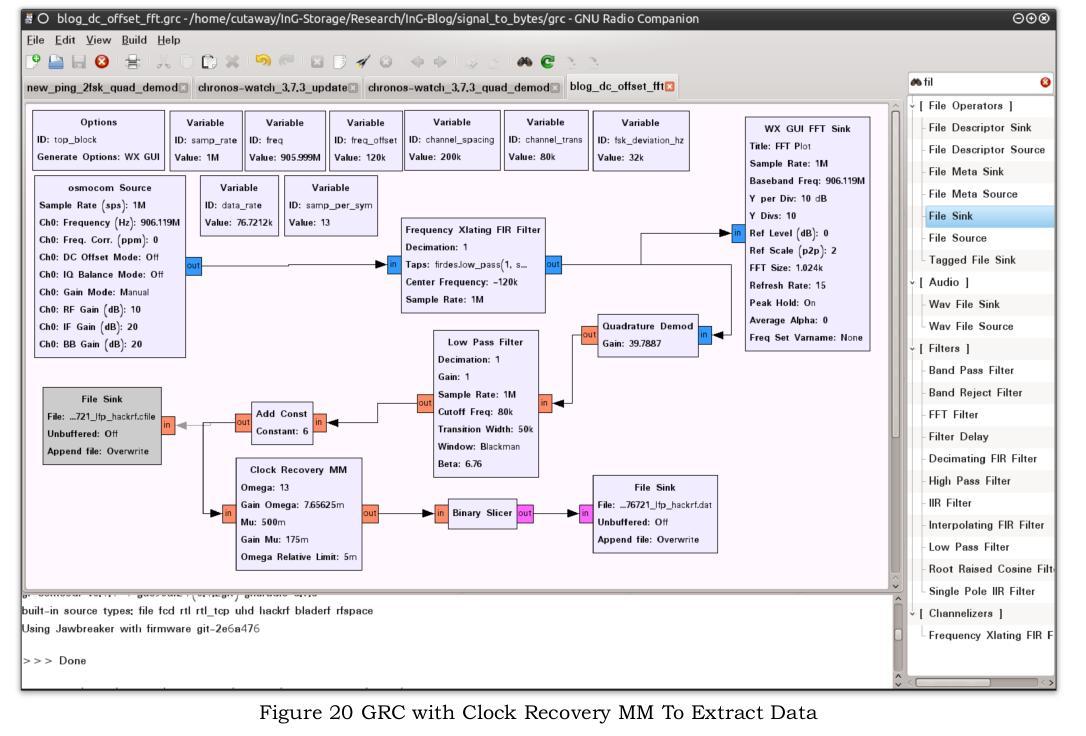Click the Print icon in the toolbar

point(131,61)
